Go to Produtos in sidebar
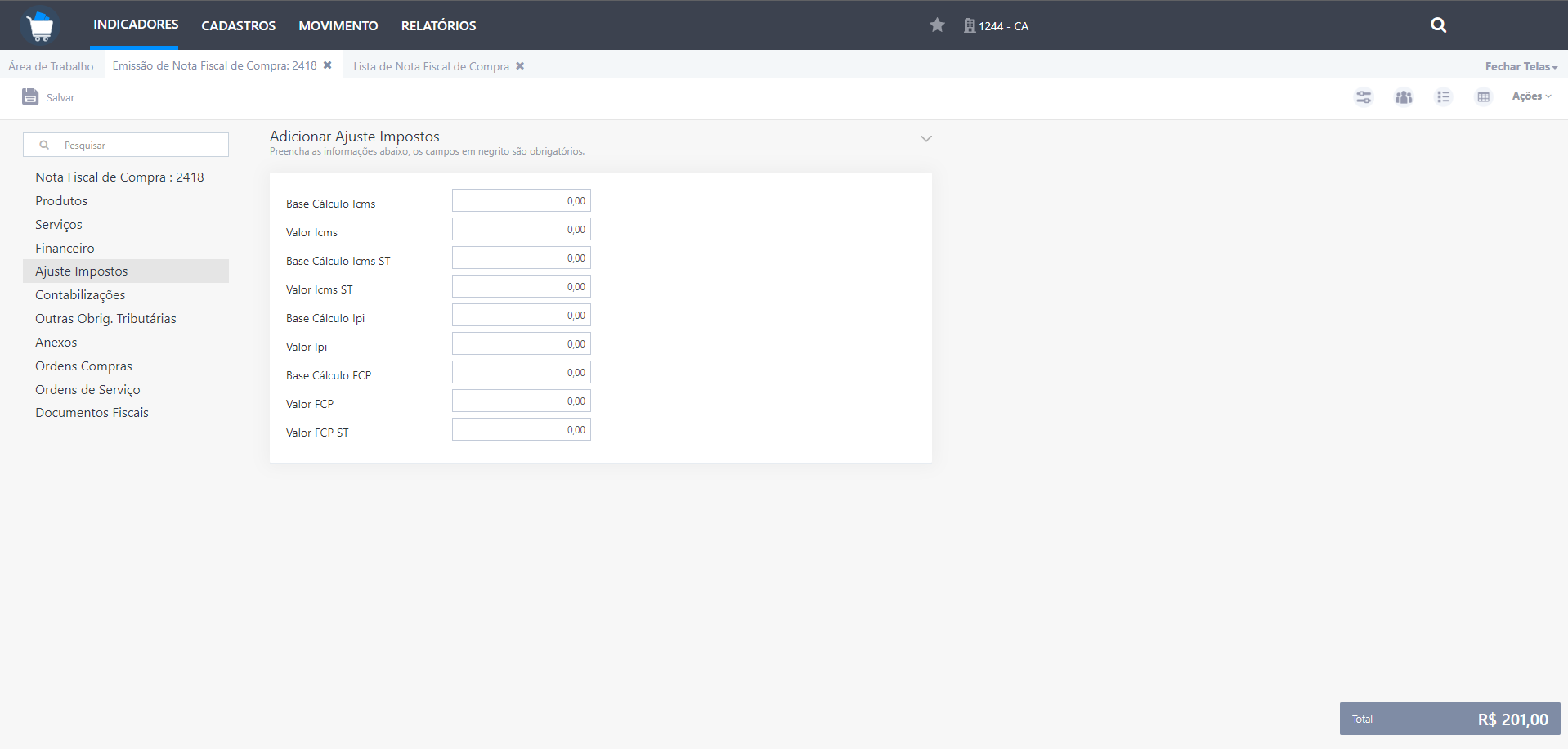 point(61,200)
